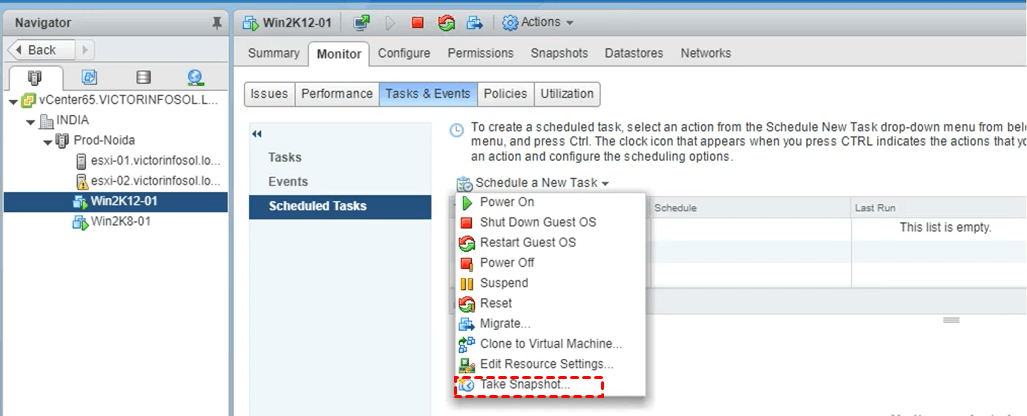
Task: Choose Suspend from the menu
Action: [x=550, y=283]
